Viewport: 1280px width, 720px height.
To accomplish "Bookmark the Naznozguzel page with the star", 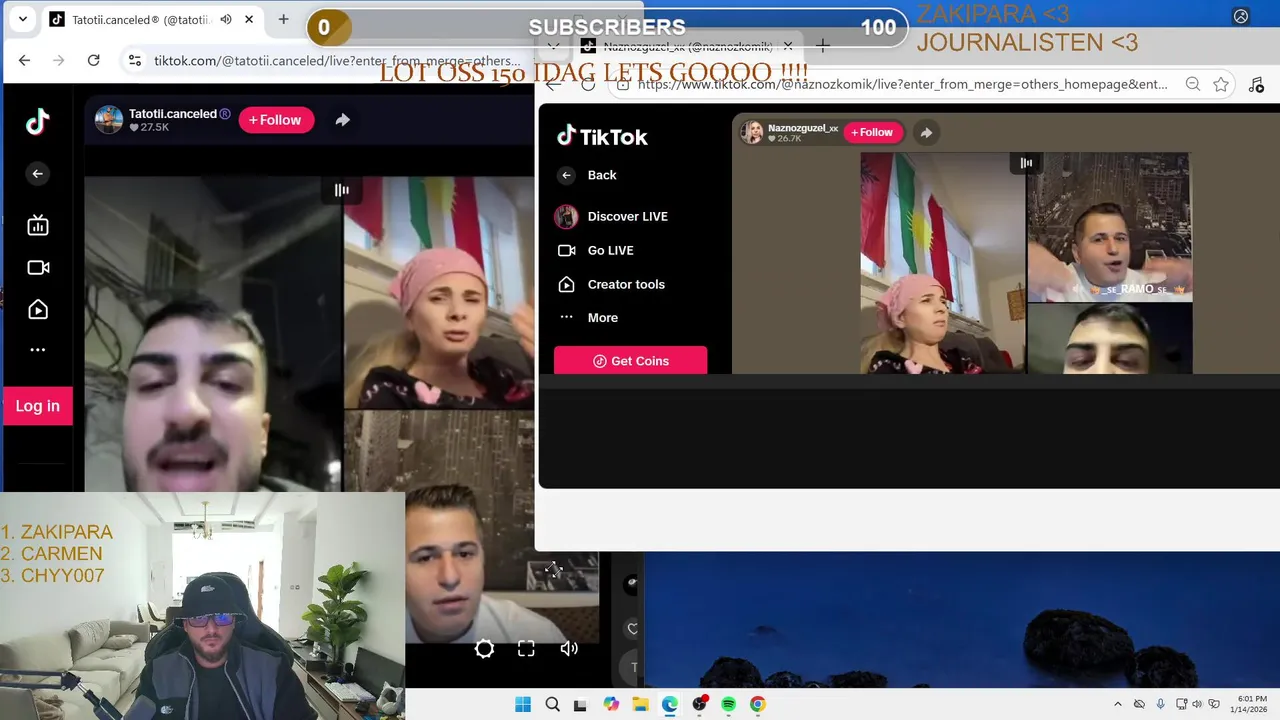I will click(x=1221, y=85).
